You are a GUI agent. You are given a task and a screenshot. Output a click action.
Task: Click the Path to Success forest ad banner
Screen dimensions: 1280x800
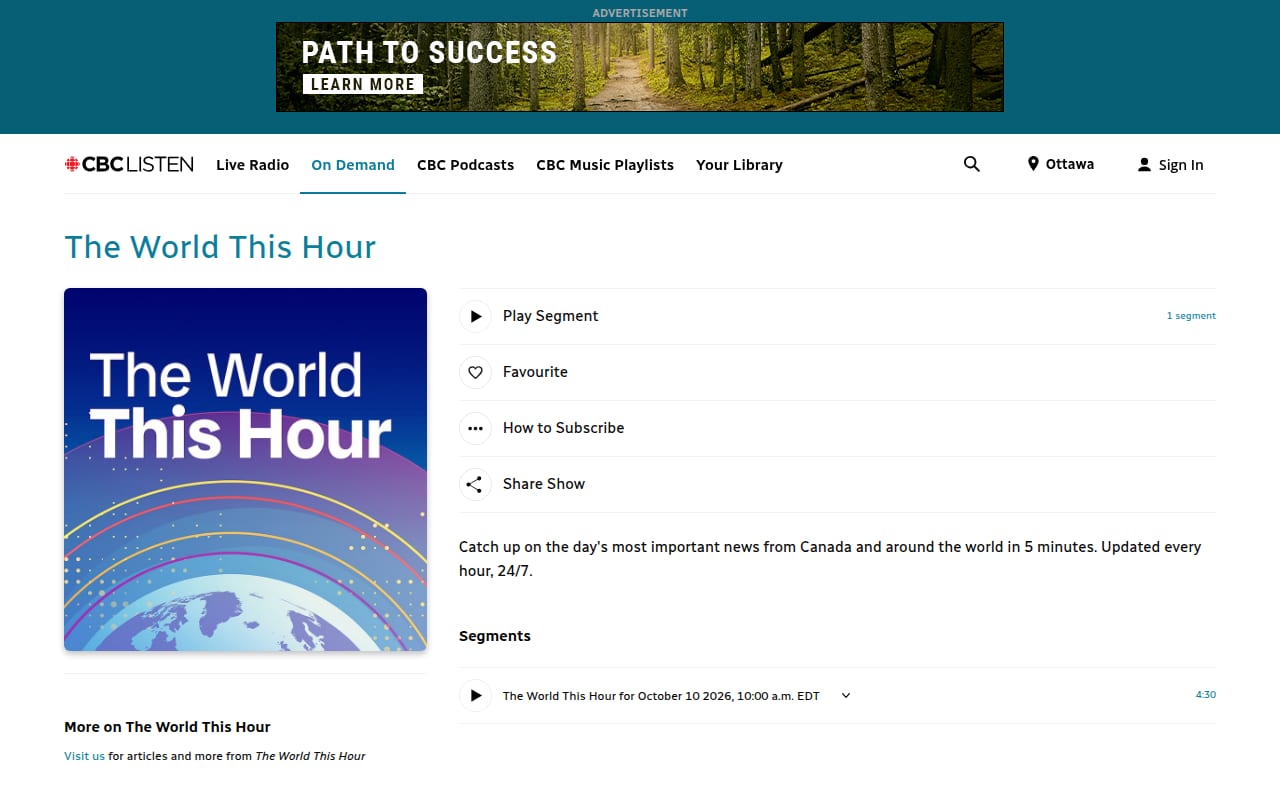pos(640,67)
